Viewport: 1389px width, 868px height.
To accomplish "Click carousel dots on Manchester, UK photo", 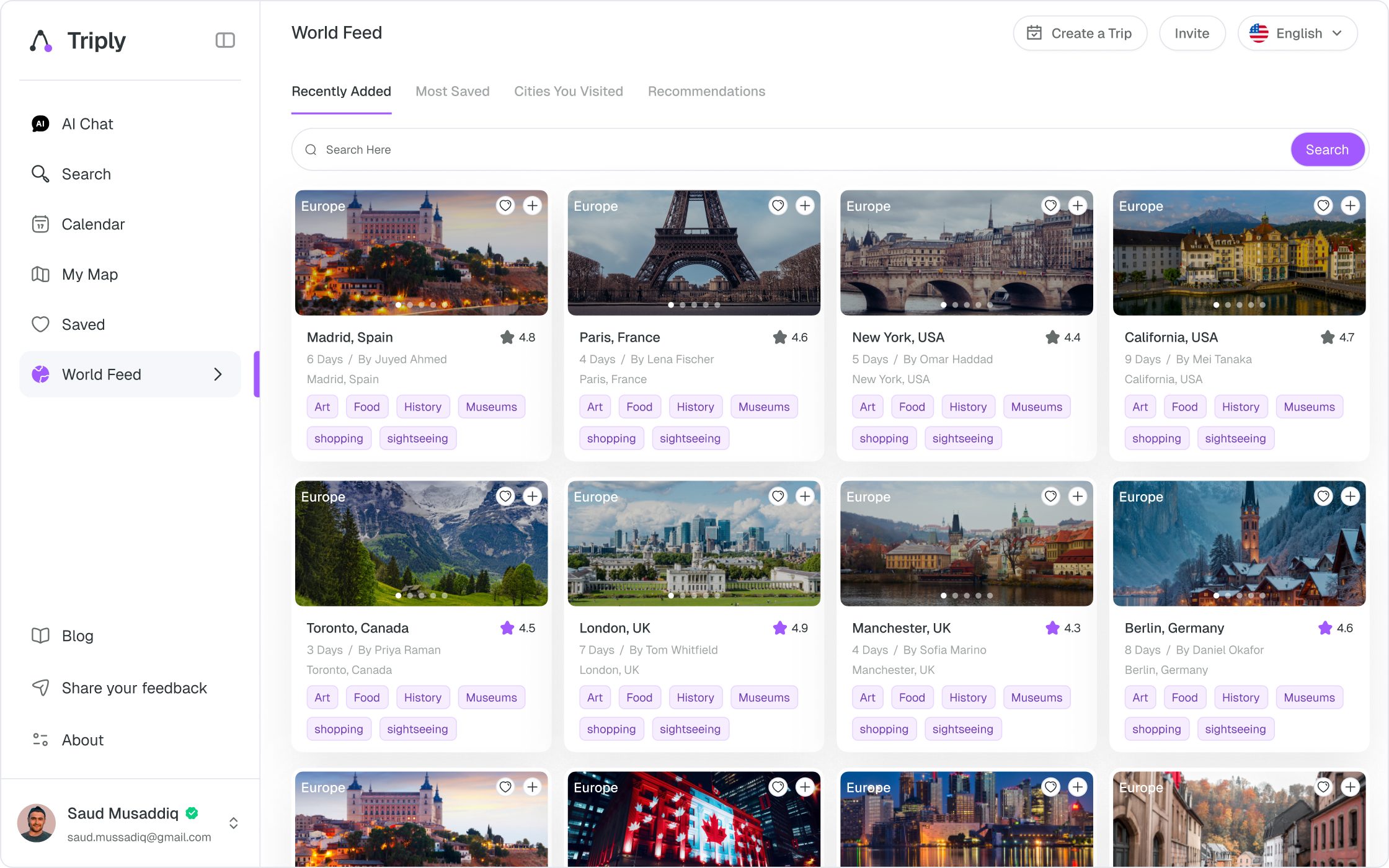I will (x=966, y=595).
